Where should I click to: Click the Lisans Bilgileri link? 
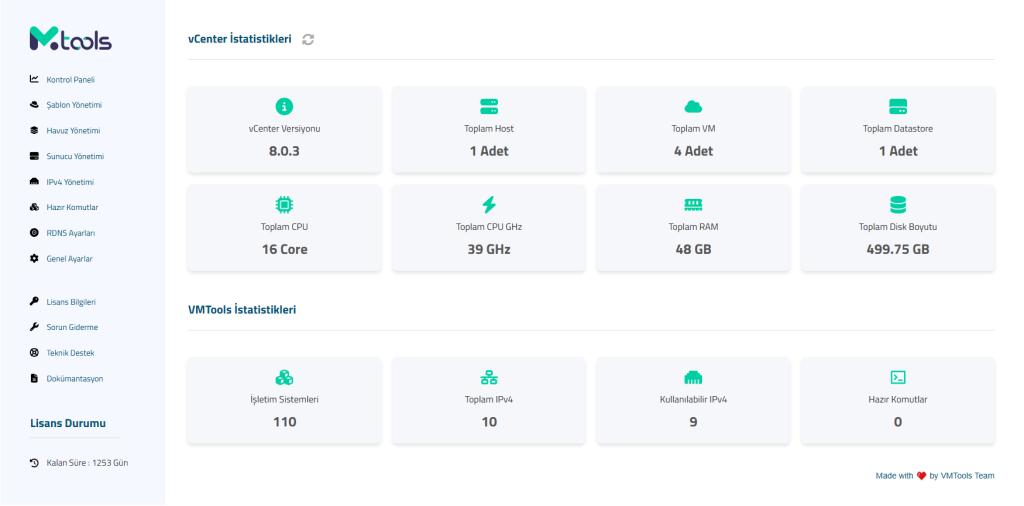coord(71,301)
